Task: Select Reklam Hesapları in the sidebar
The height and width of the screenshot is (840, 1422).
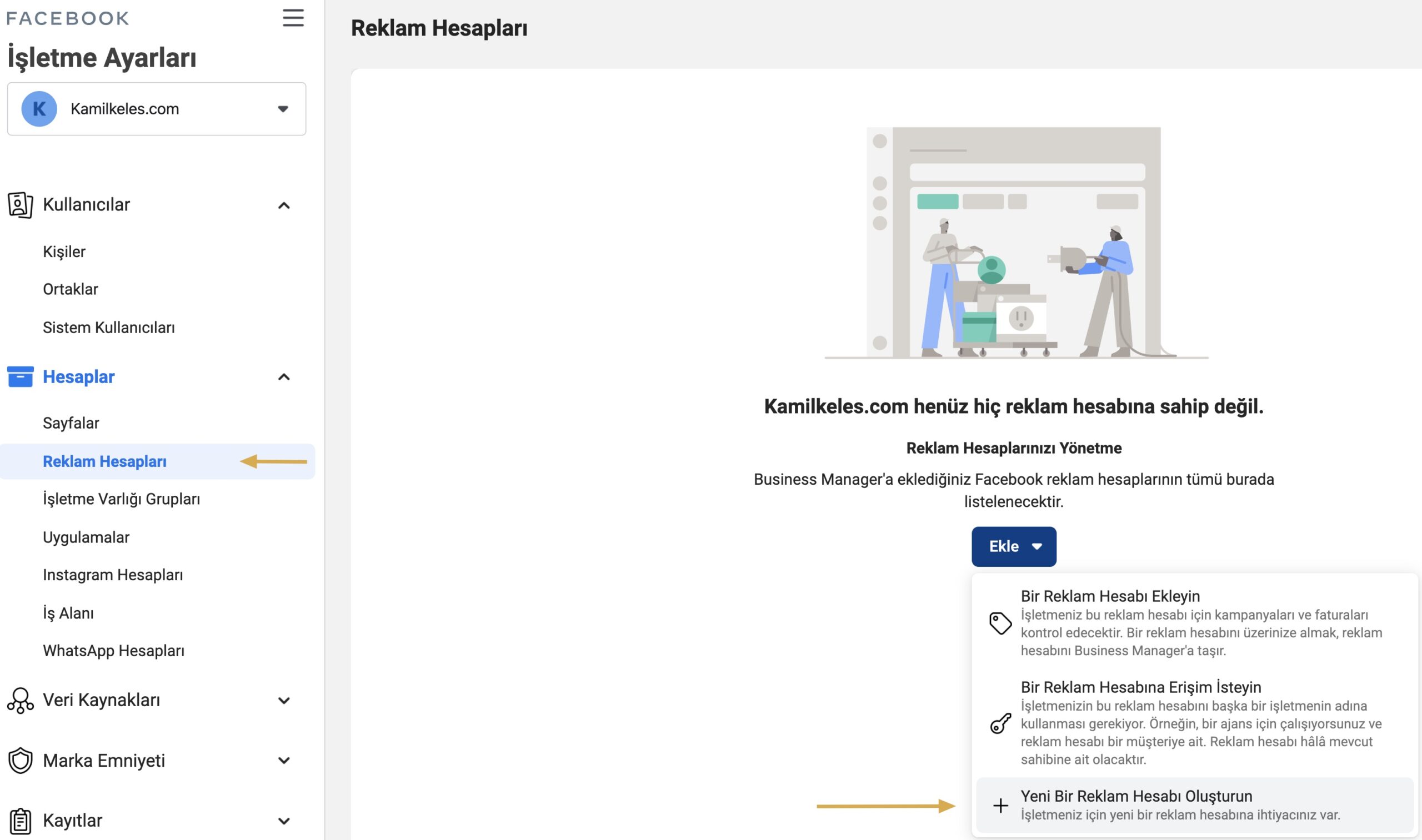Action: tap(157, 461)
